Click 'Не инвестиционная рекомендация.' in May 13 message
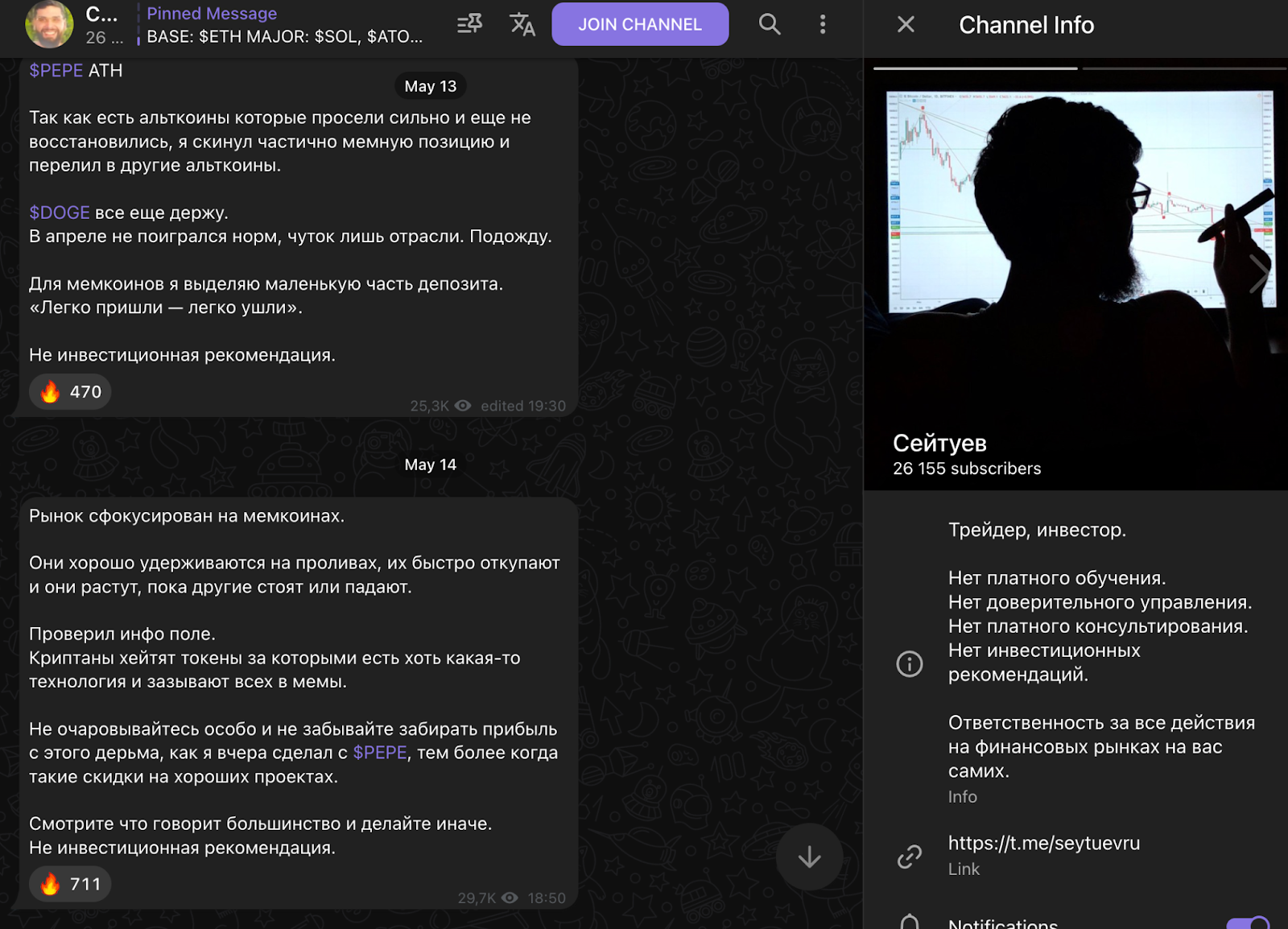Screen dimensions: 1288x929 (x=182, y=355)
